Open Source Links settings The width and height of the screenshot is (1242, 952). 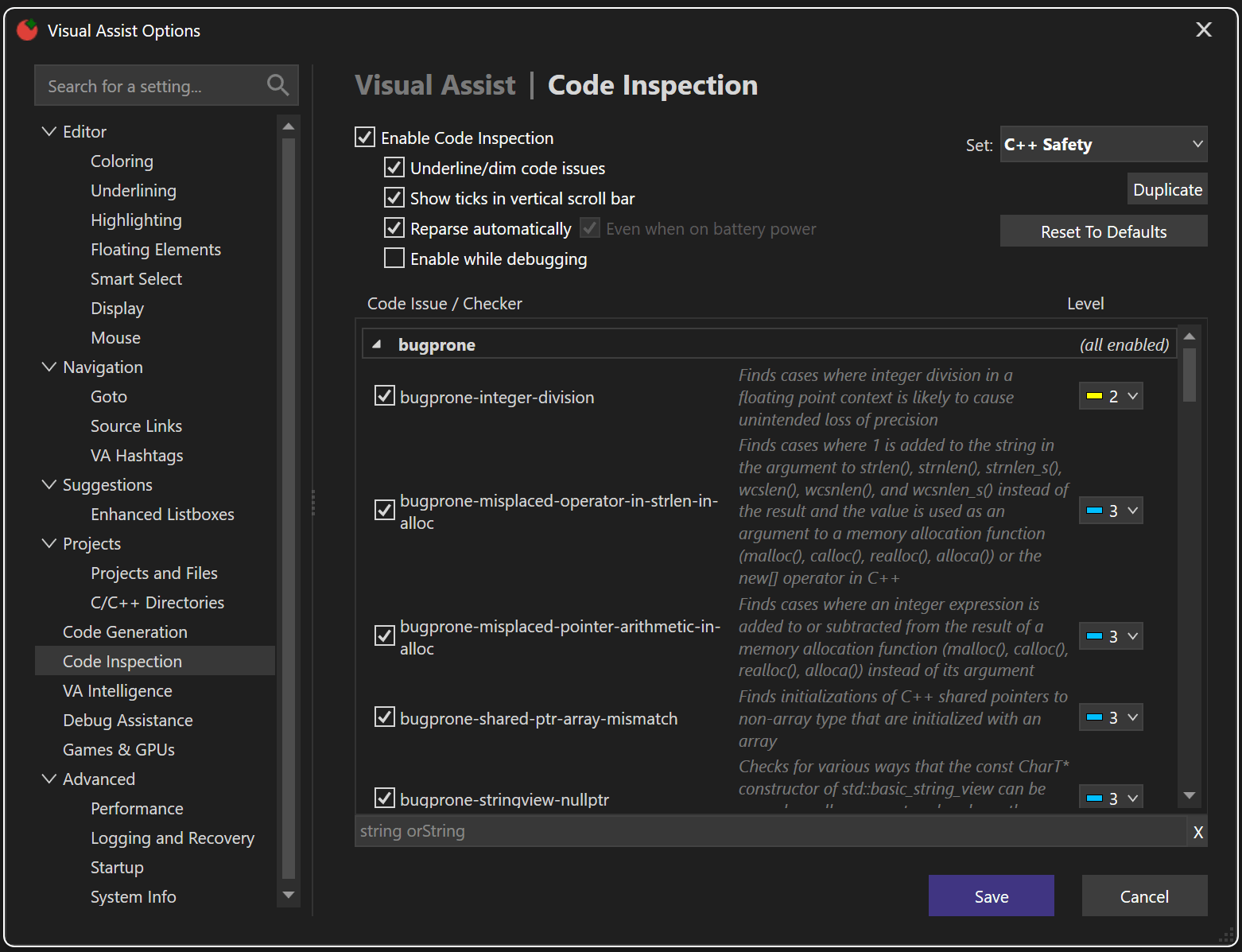(136, 425)
